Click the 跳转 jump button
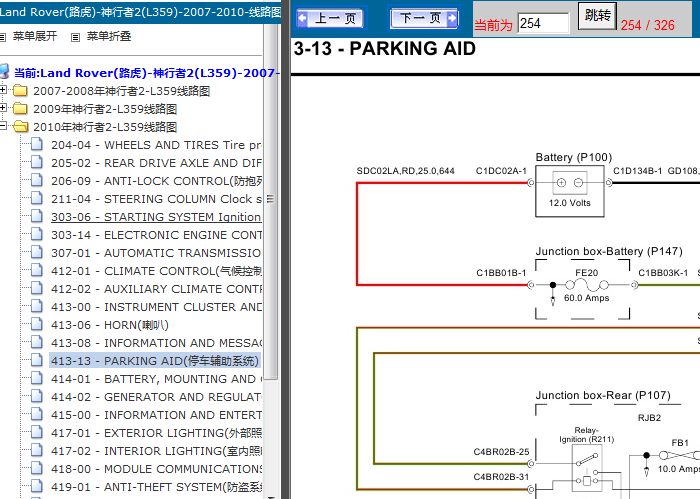 [x=597, y=16]
